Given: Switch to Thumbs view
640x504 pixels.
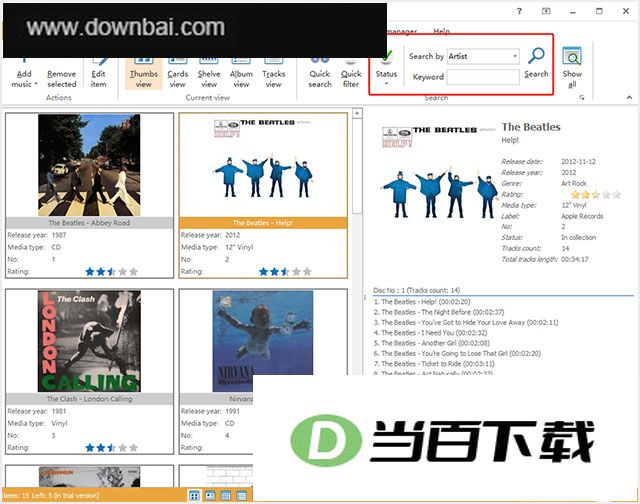Looking at the screenshot, I should 143,73.
